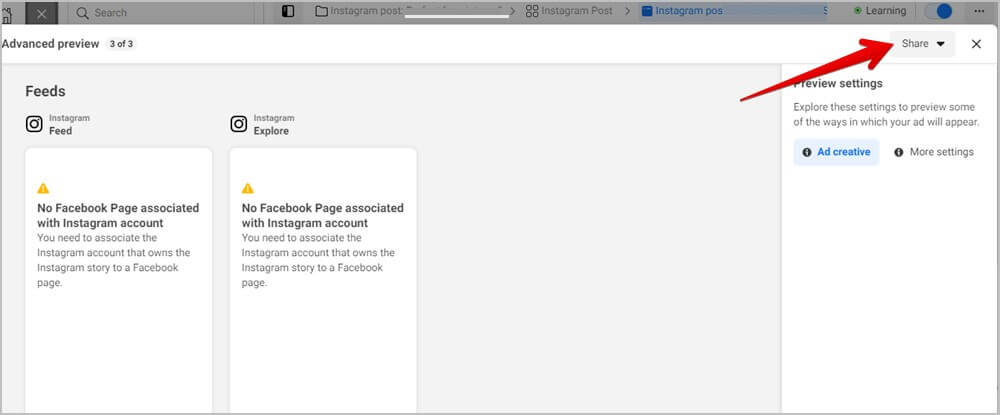This screenshot has width=1000, height=415.
Task: Click the Preview settings heading
Action: point(838,84)
